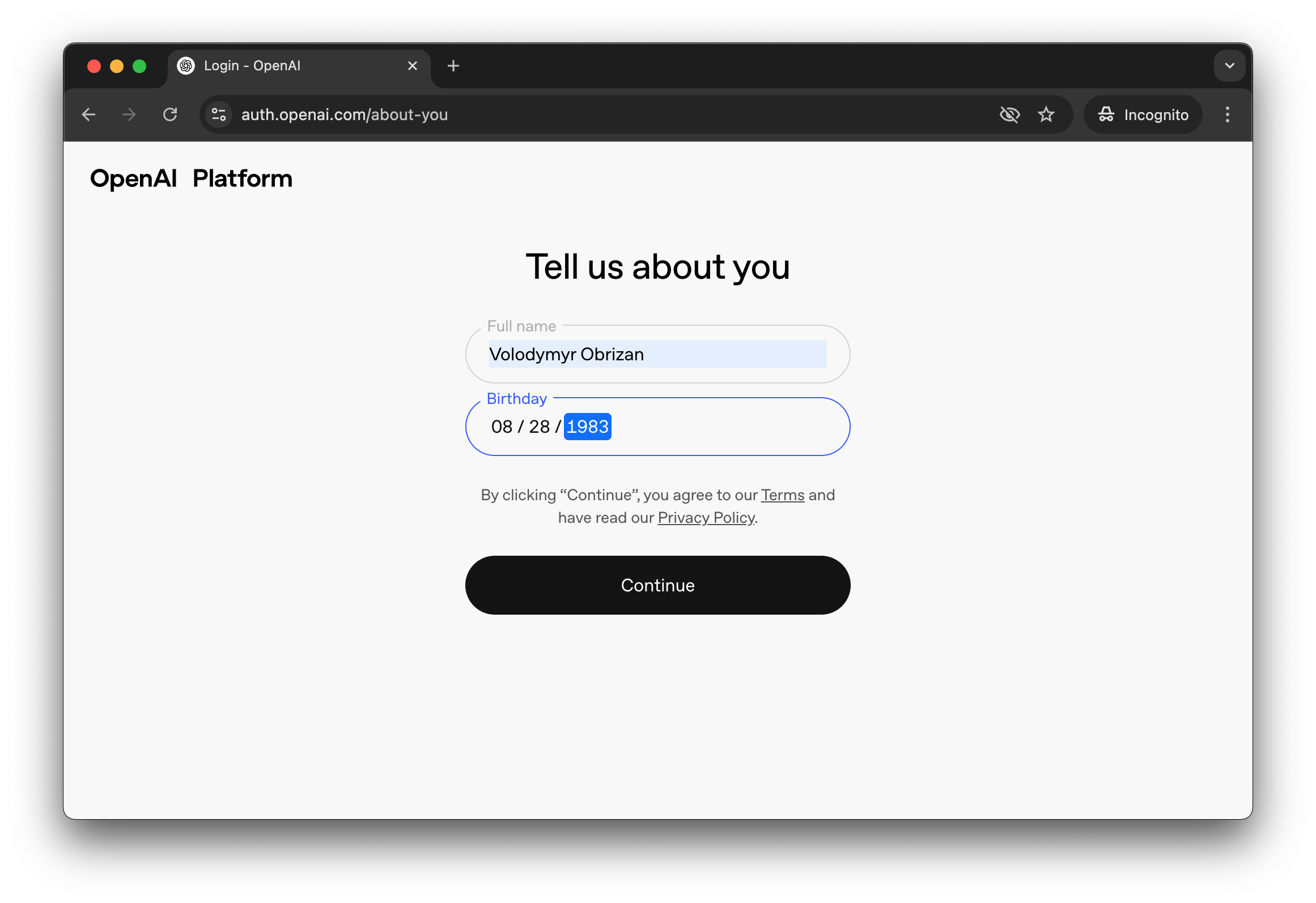Viewport: 1316px width, 903px height.
Task: Click the crossed-eye tracking protection icon
Action: tap(1009, 114)
